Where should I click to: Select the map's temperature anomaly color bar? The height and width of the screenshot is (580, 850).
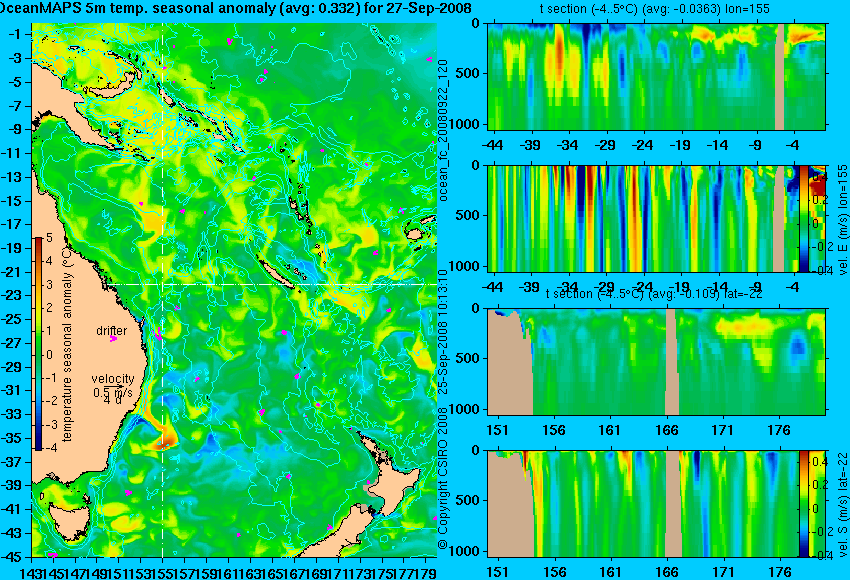coord(39,344)
